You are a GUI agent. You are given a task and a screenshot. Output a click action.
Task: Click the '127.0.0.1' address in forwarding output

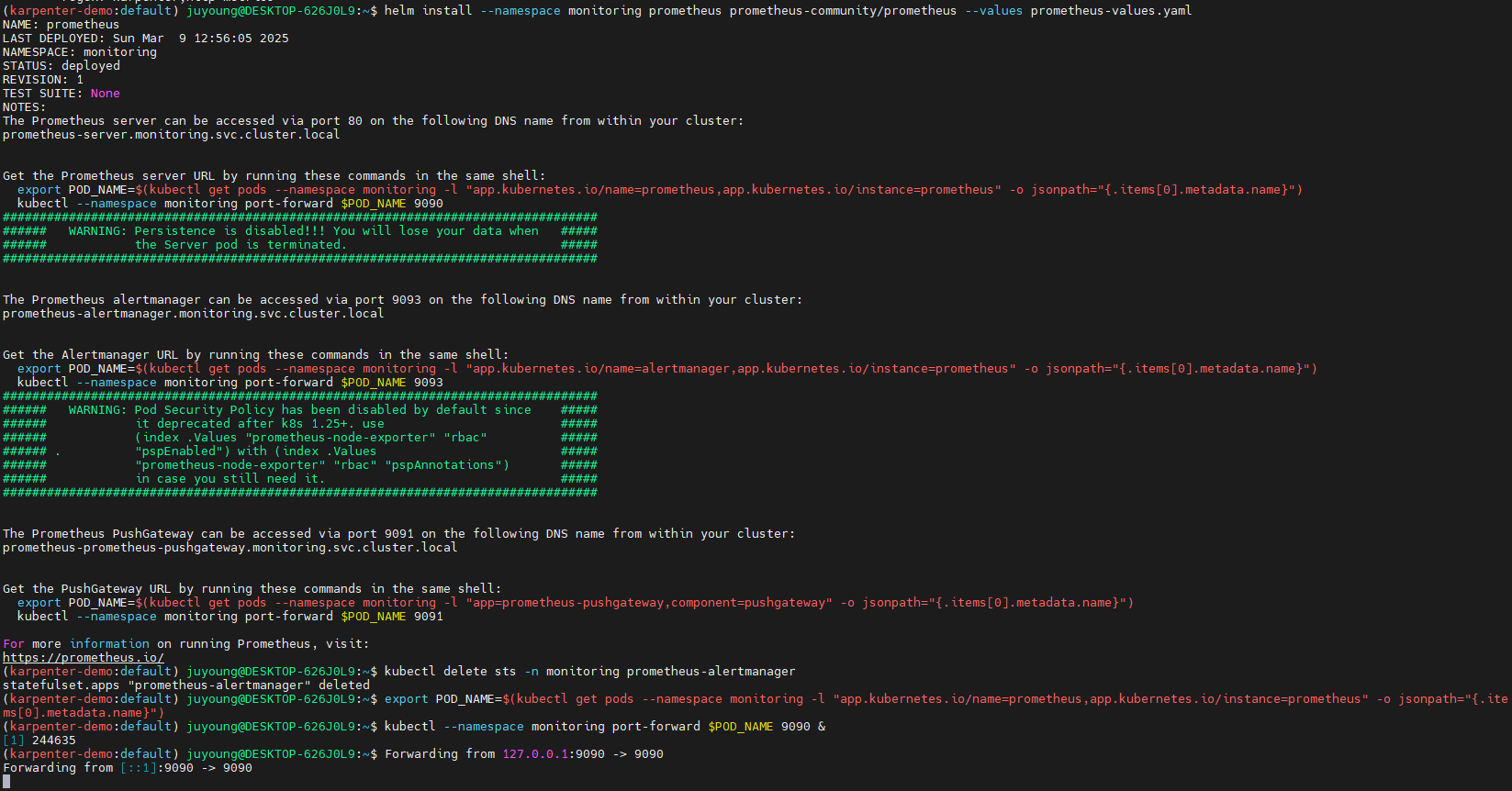(x=535, y=754)
